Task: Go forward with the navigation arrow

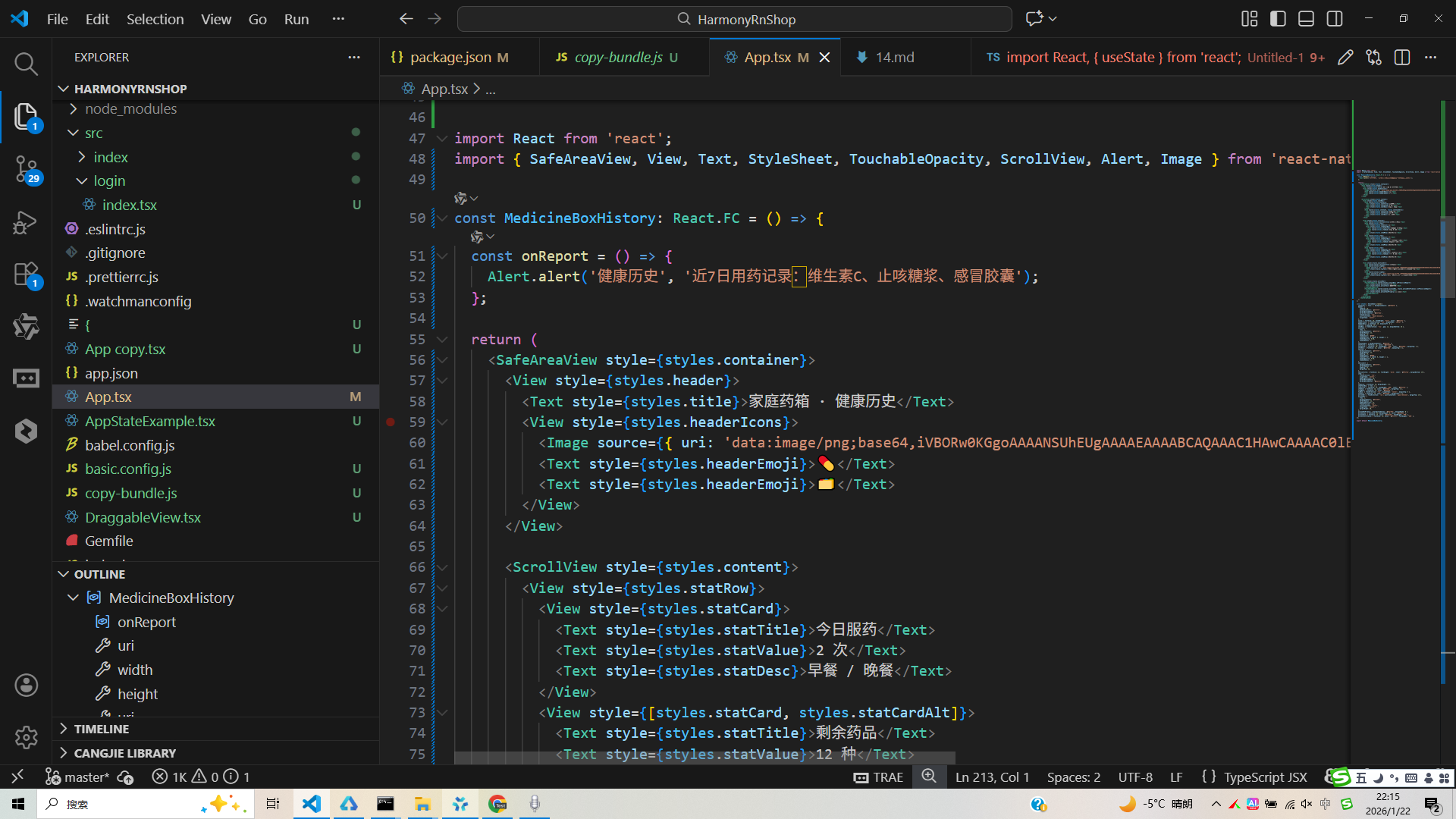Action: (435, 19)
